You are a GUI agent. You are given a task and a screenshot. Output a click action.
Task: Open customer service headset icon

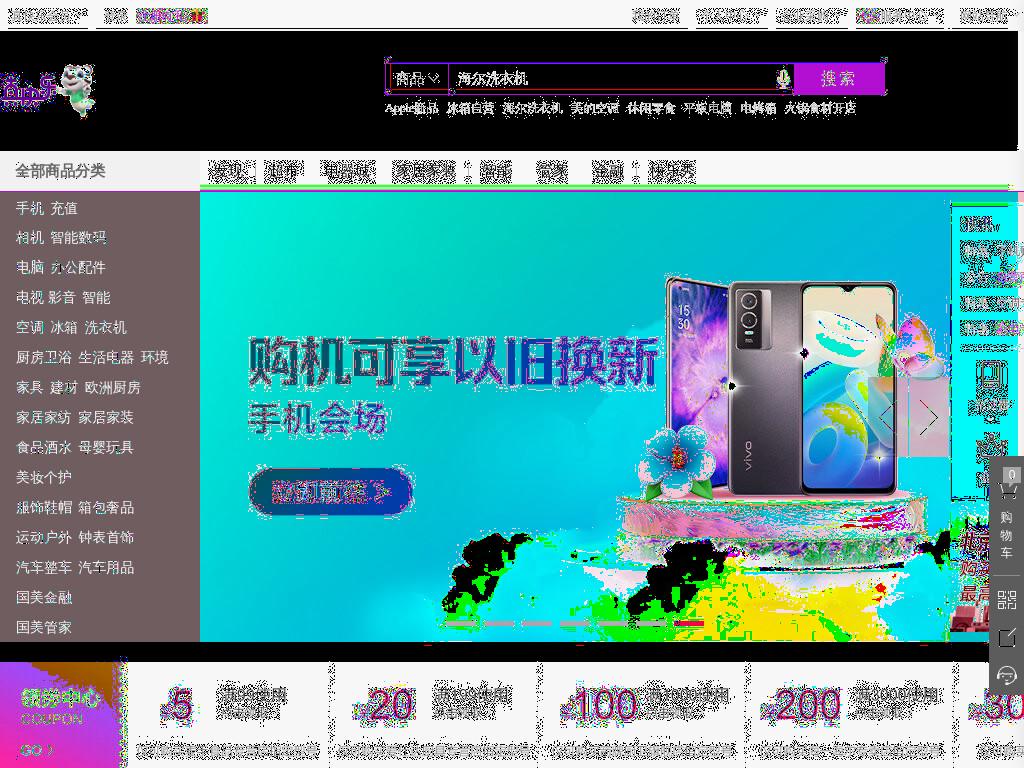(1006, 675)
